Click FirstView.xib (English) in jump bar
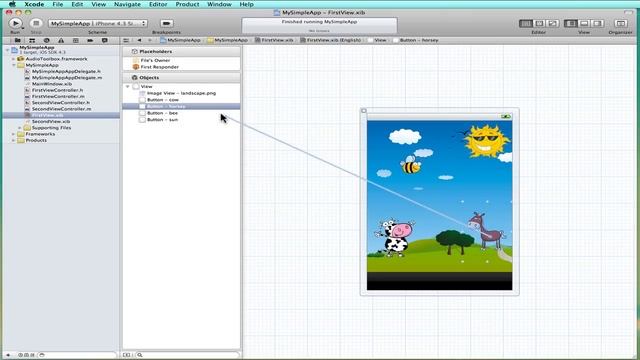The height and width of the screenshot is (360, 640). click(330, 40)
